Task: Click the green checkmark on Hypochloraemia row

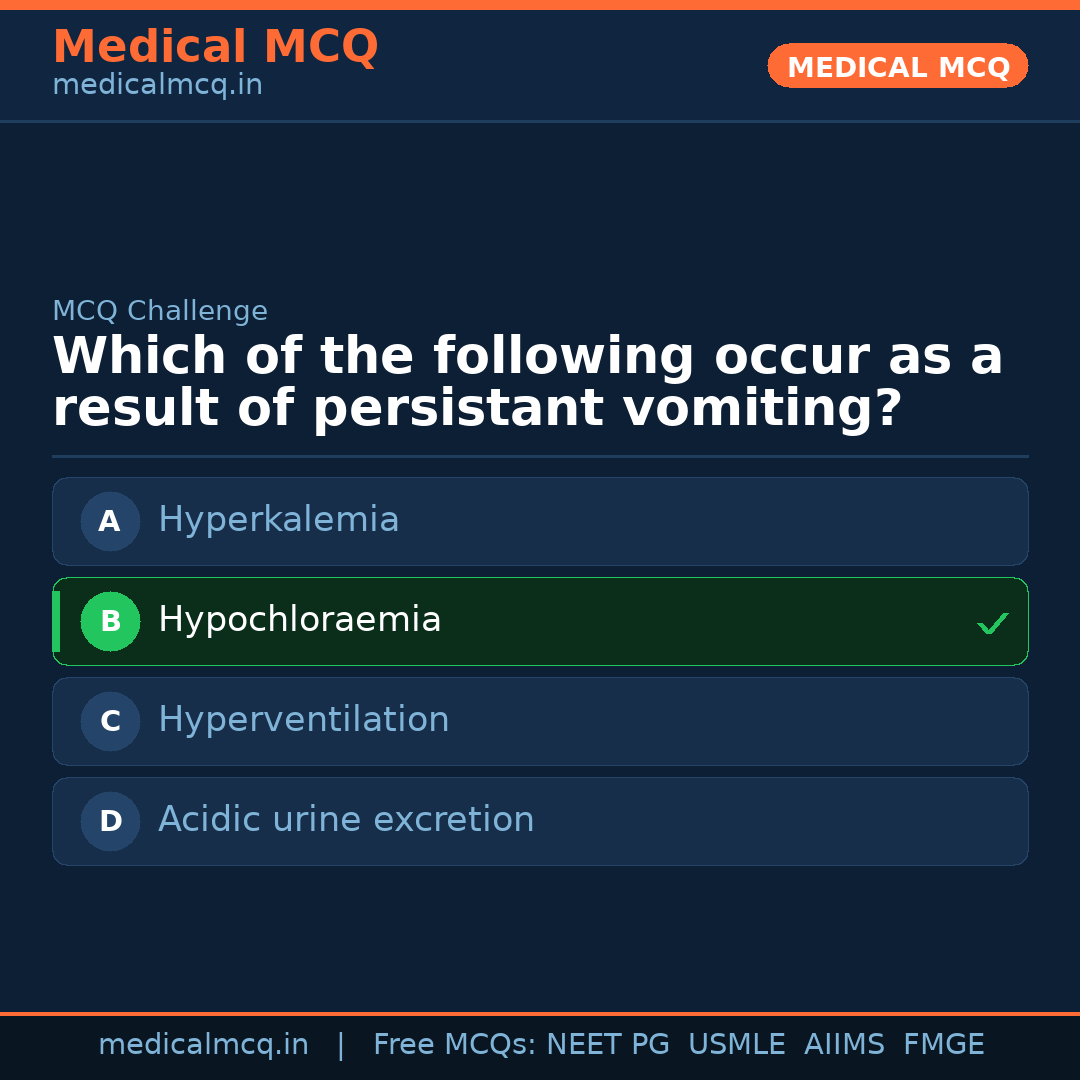Action: (x=992, y=623)
